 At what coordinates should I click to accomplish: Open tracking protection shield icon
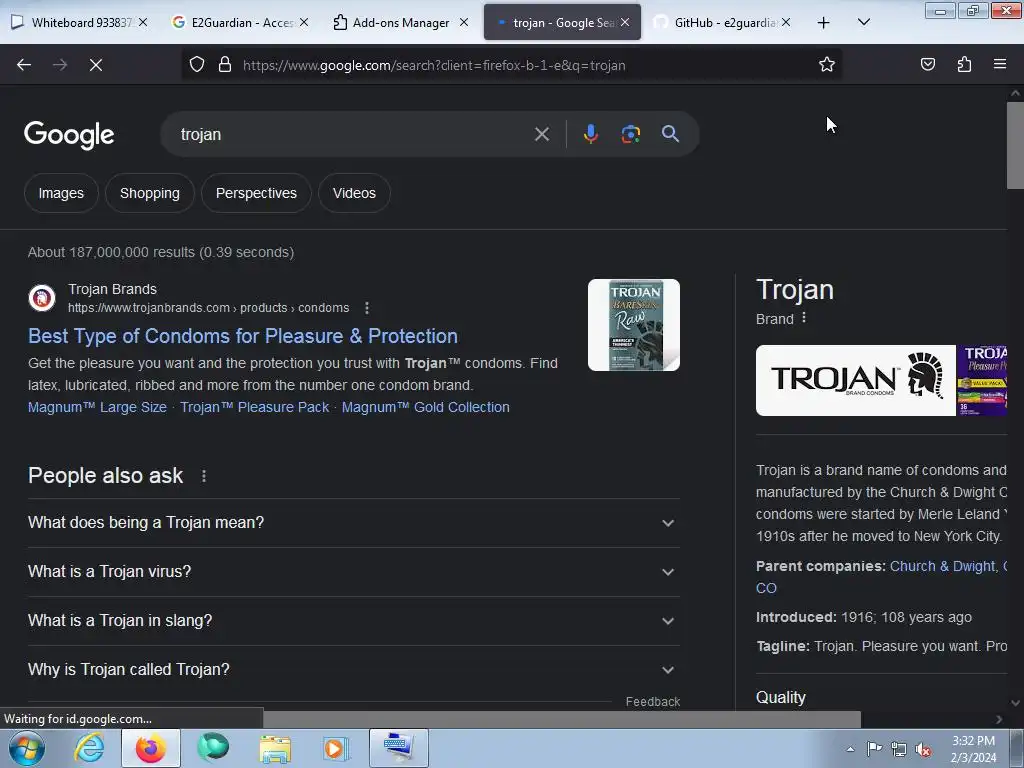coord(197,65)
